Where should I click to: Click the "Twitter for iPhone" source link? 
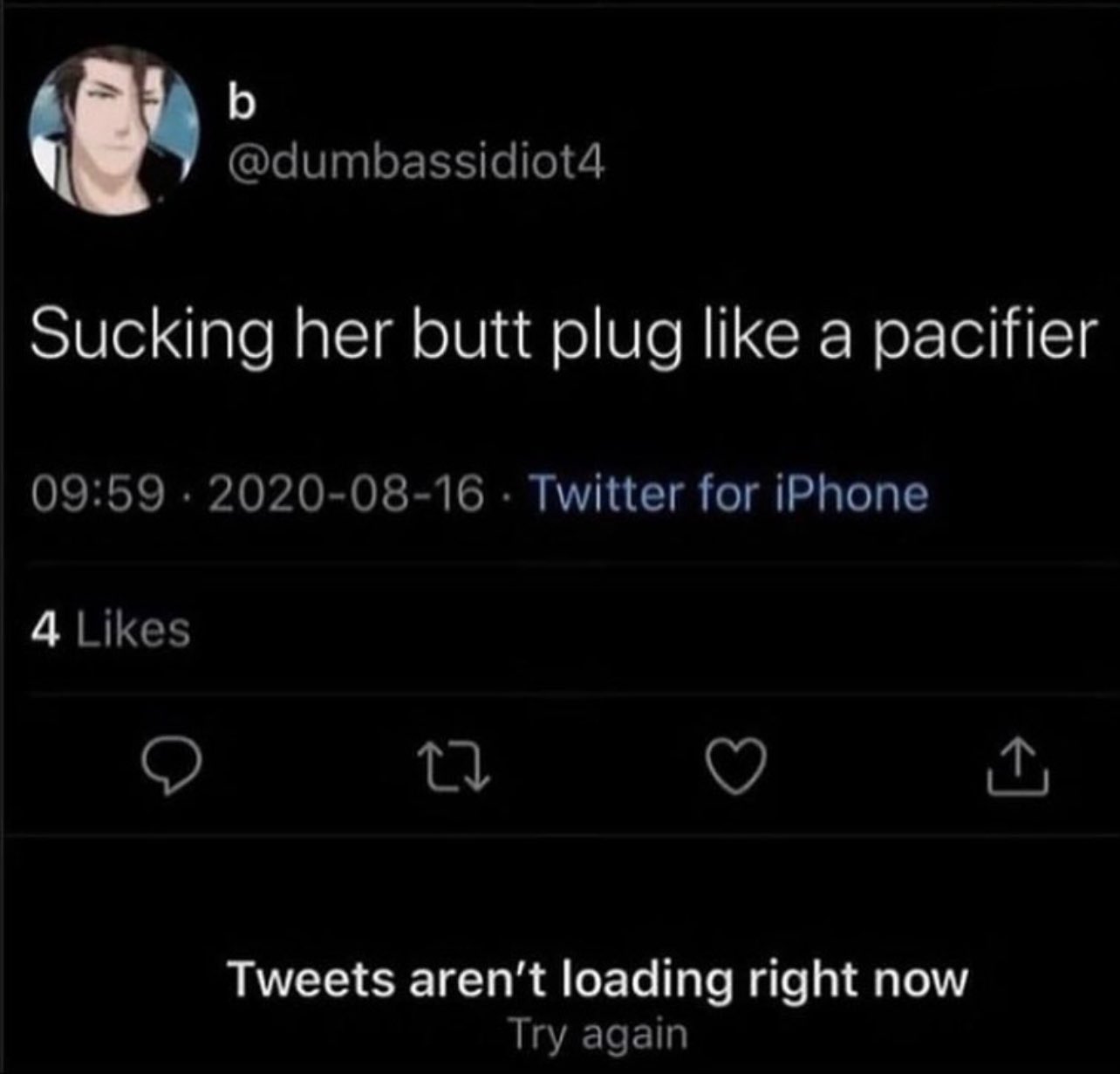point(729,493)
